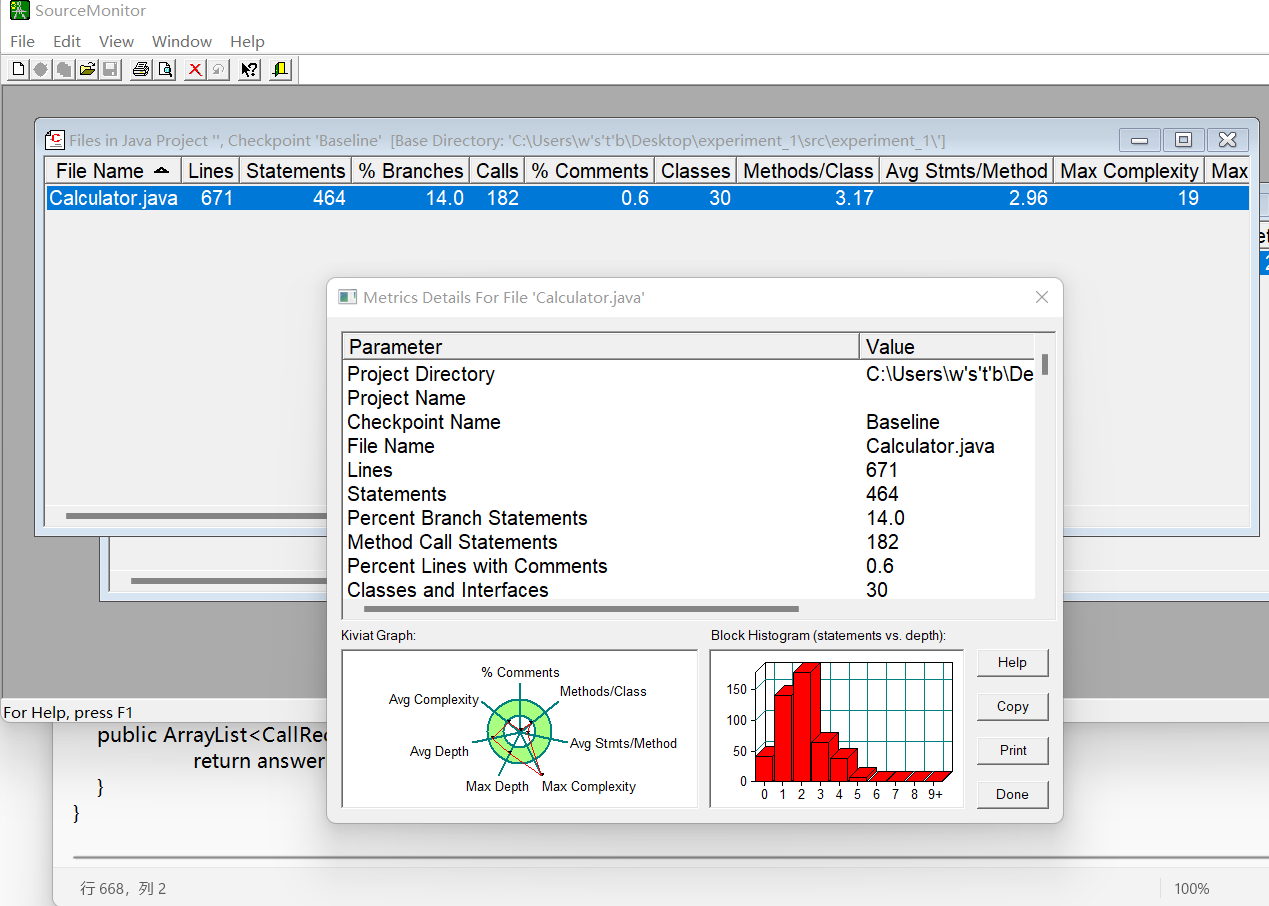This screenshot has height=906, width=1269.
Task: Click the Block Histogram chart
Action: click(837, 728)
